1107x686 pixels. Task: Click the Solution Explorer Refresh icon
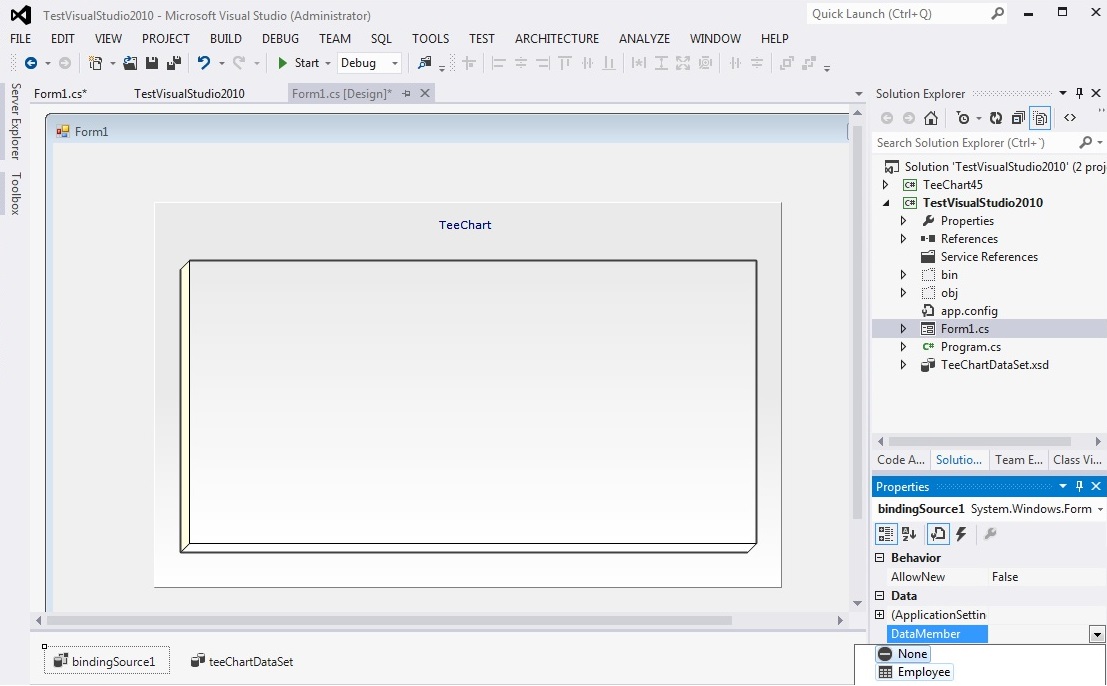[996, 118]
